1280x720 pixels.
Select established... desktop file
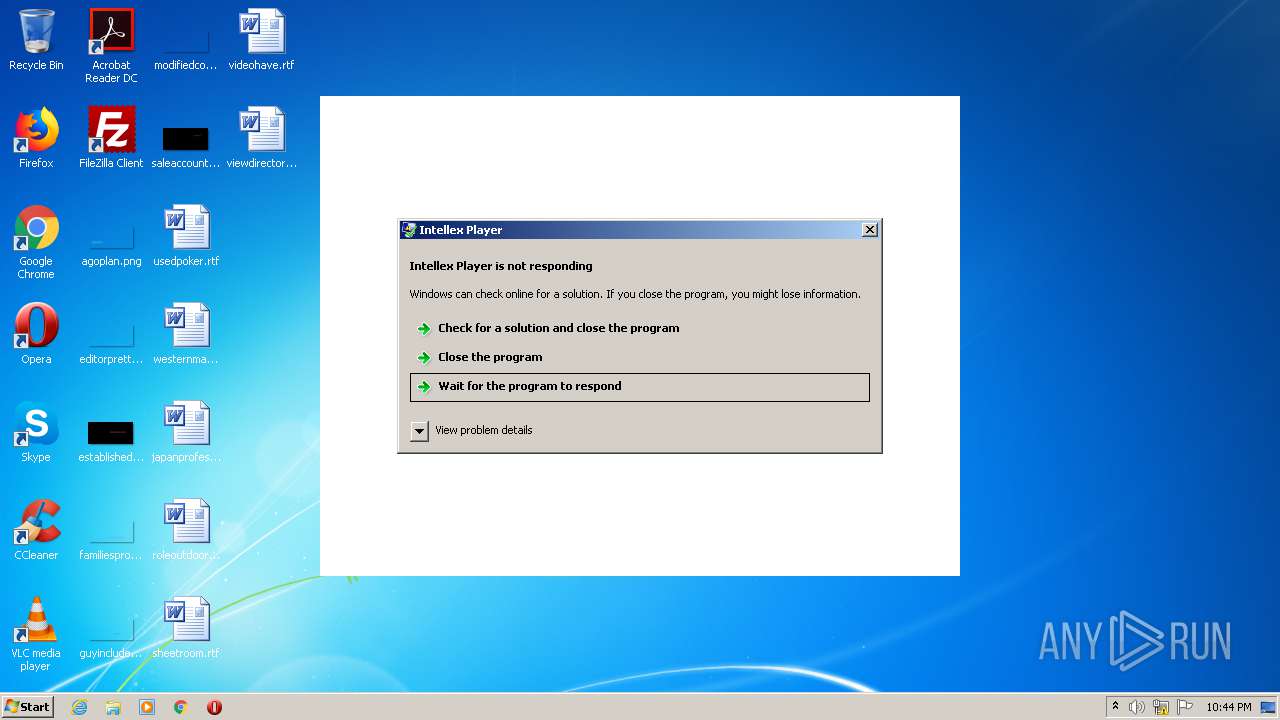(111, 440)
